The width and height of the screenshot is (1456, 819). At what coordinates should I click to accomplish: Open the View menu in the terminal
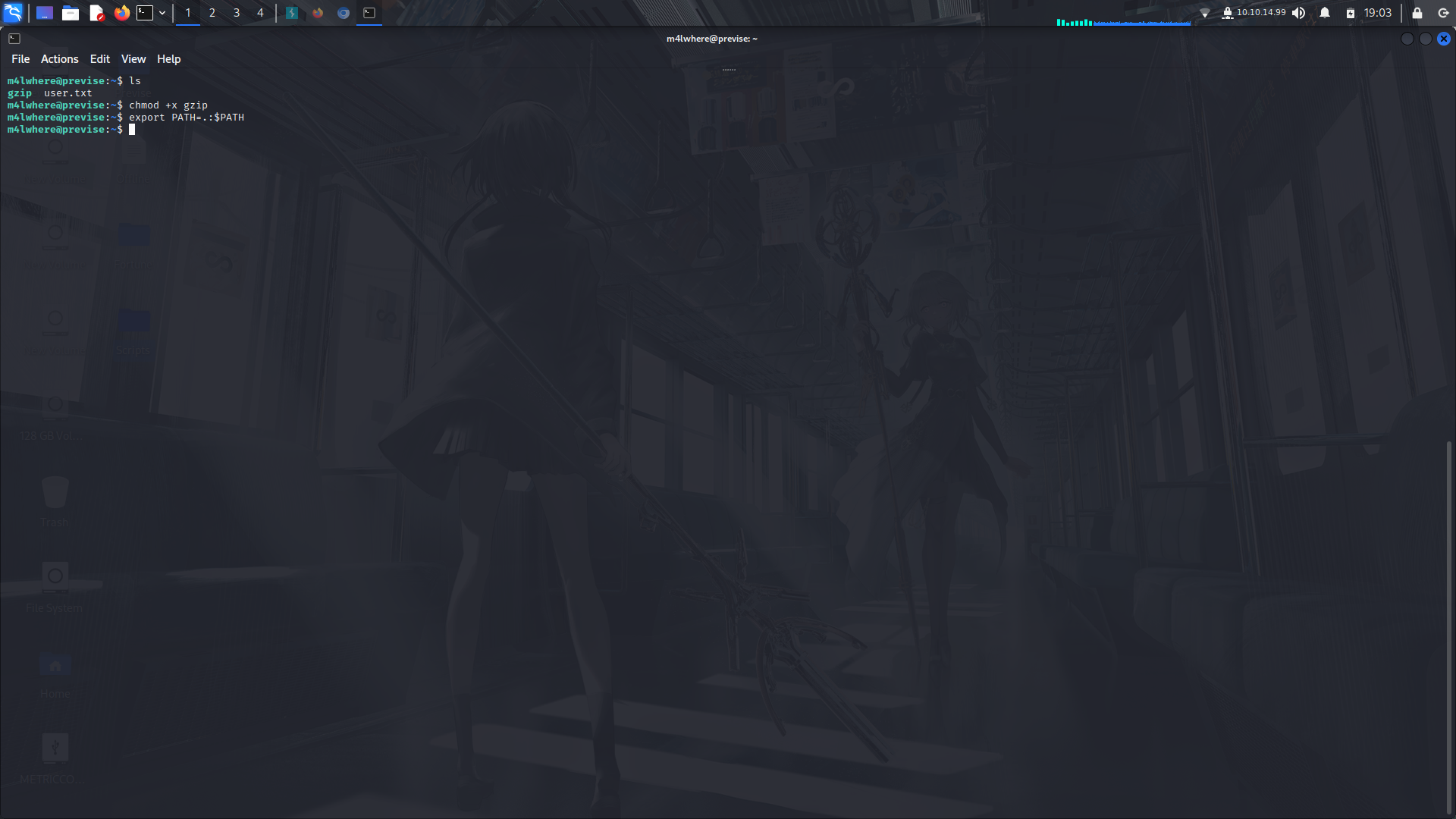133,58
